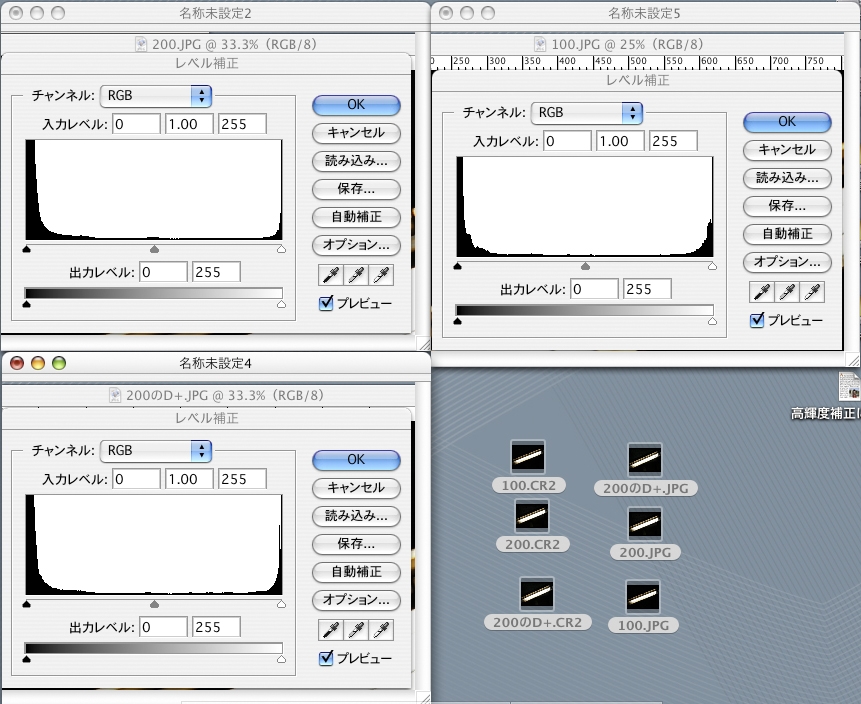Viewport: 861px width, 704px height.
Task: Click midtone gamma slider in 100.JPG histogram
Action: (x=585, y=266)
